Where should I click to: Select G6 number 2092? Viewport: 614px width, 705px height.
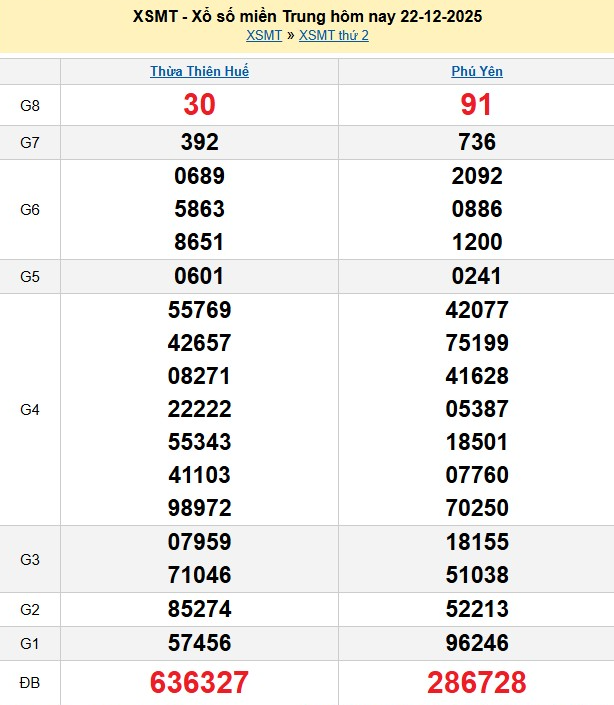477,176
